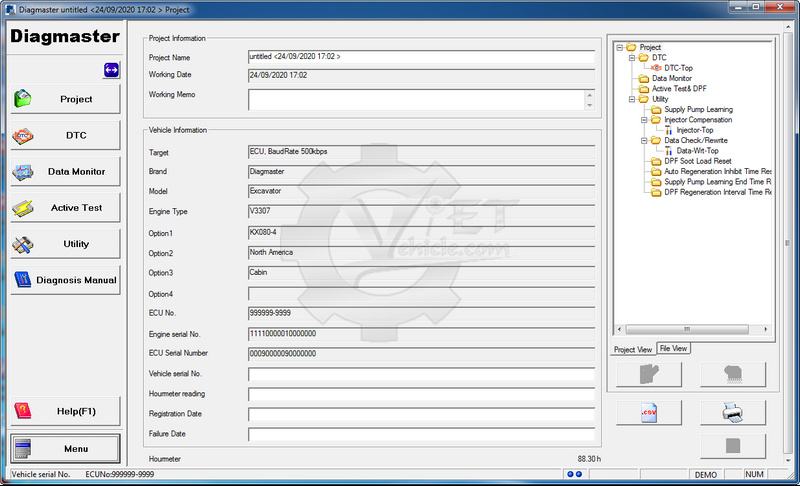Collapse the Injector Compensation tree node

tap(644, 120)
